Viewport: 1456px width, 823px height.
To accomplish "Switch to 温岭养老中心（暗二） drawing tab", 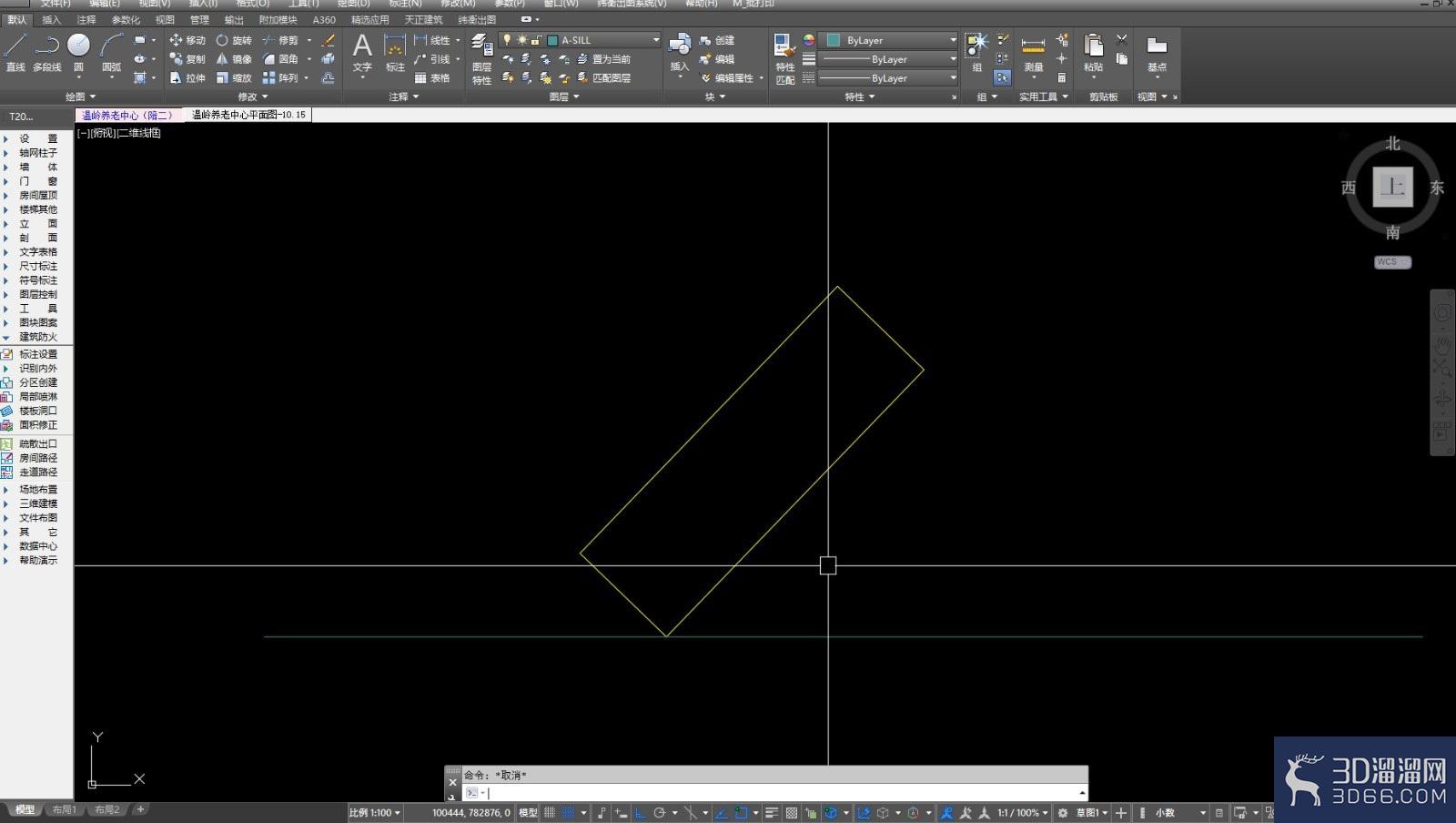I will pyautogui.click(x=128, y=115).
